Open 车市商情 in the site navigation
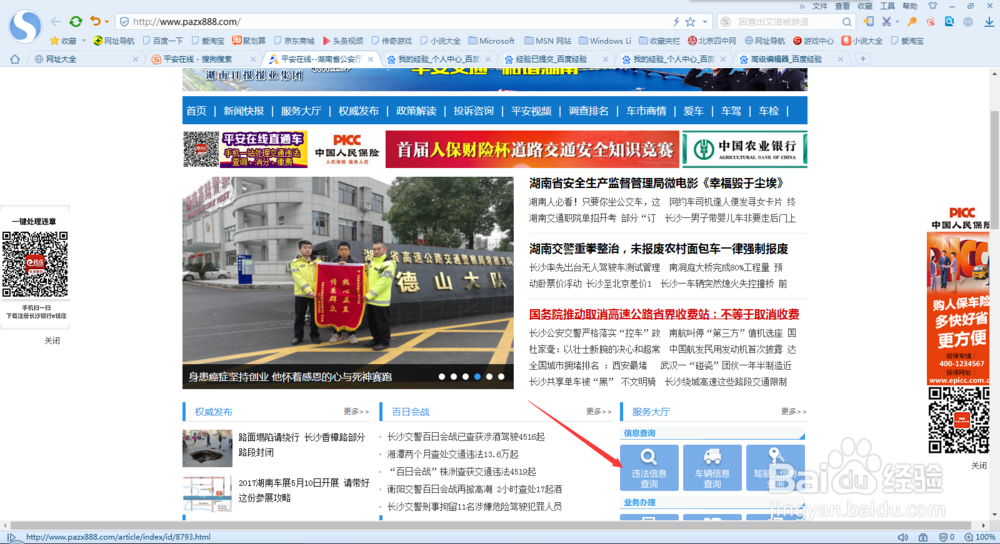 (x=646, y=111)
